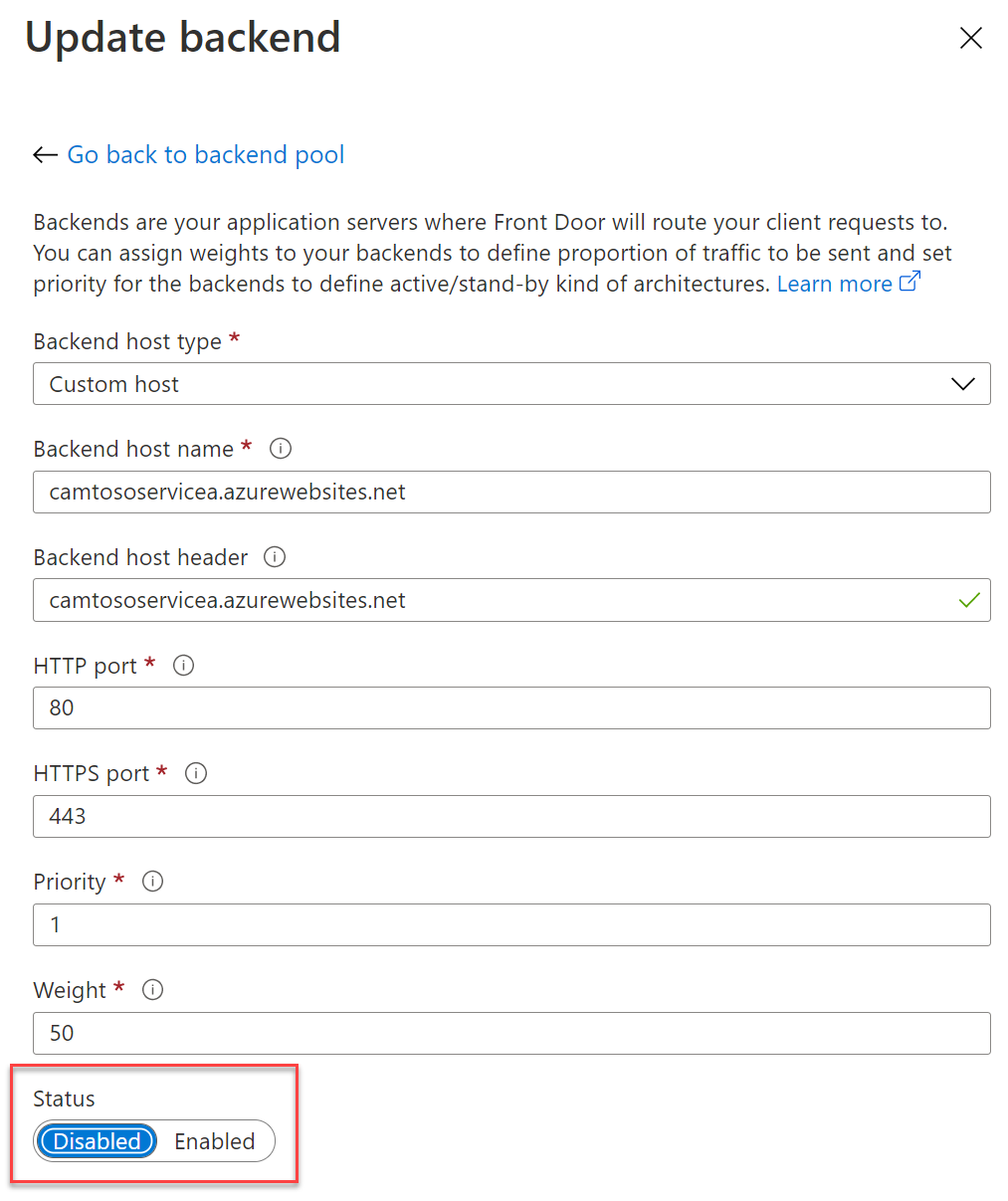
Task: Click external link icon after Learn more
Action: (x=909, y=283)
